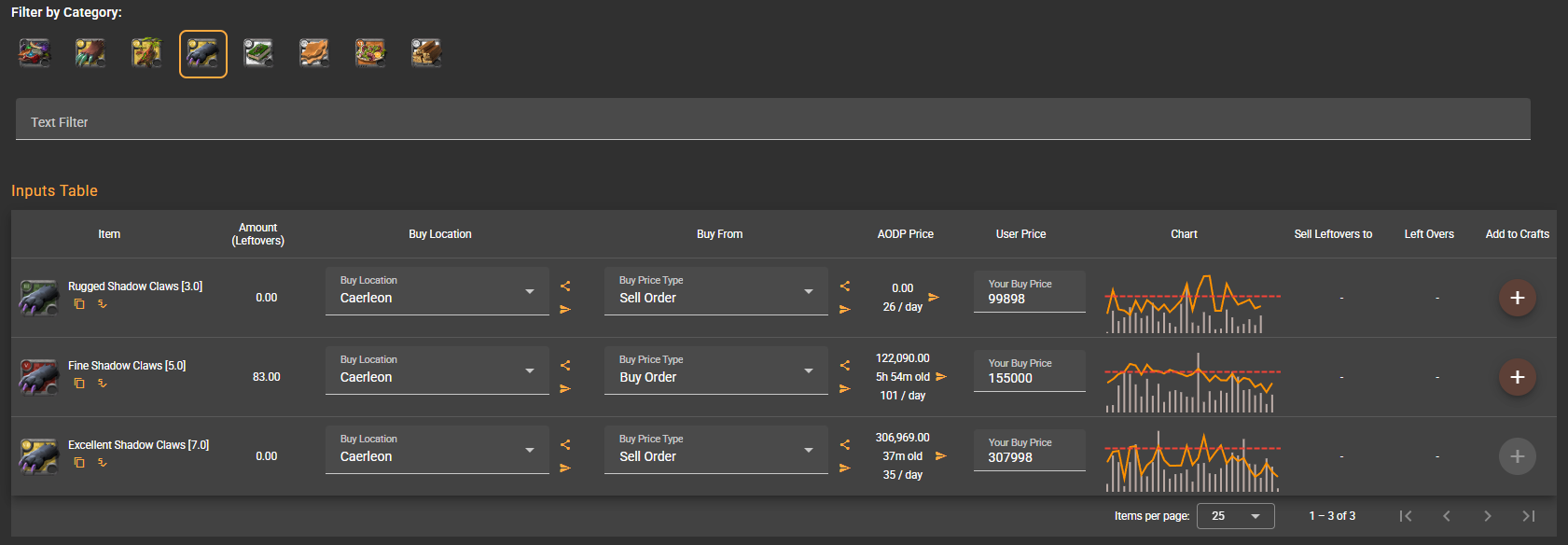This screenshot has height=545, width=1568.
Task: Click send arrow beside Excellent Shadow Claws location
Action: (565, 468)
